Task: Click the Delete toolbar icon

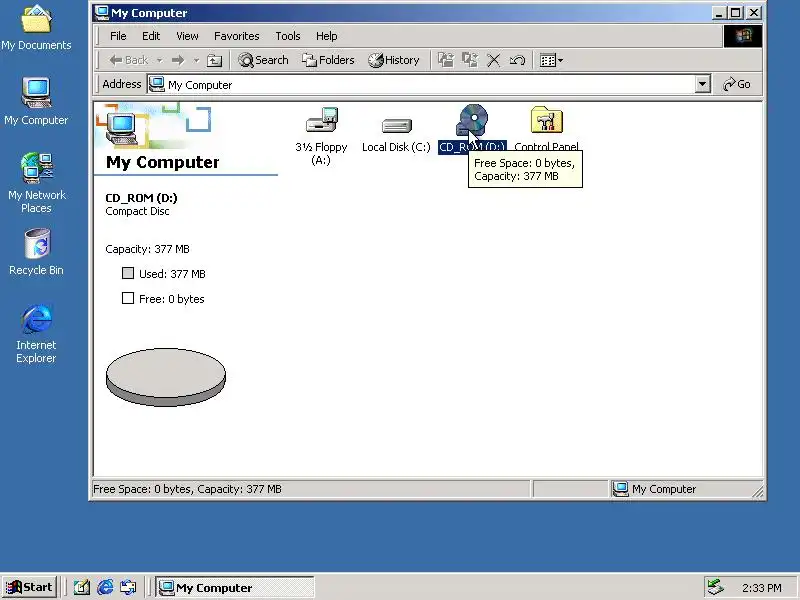Action: point(493,61)
